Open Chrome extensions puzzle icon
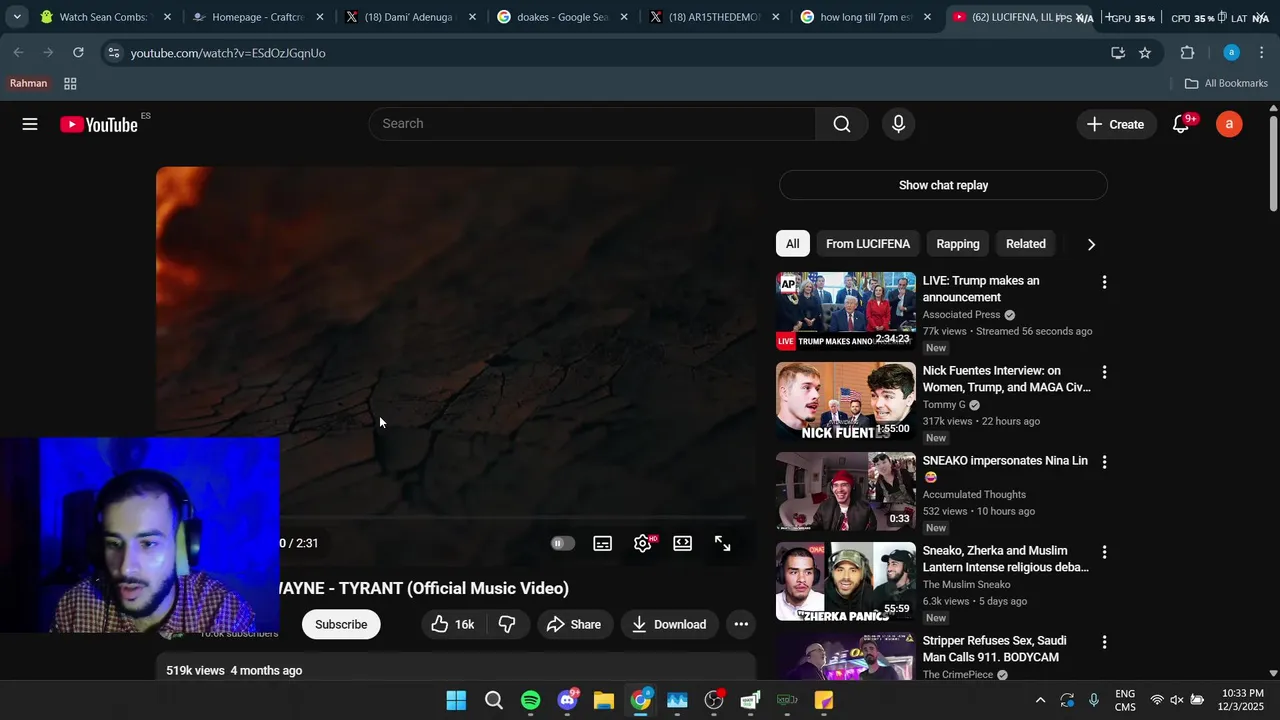Screen dimensions: 1280x720 click(1188, 53)
